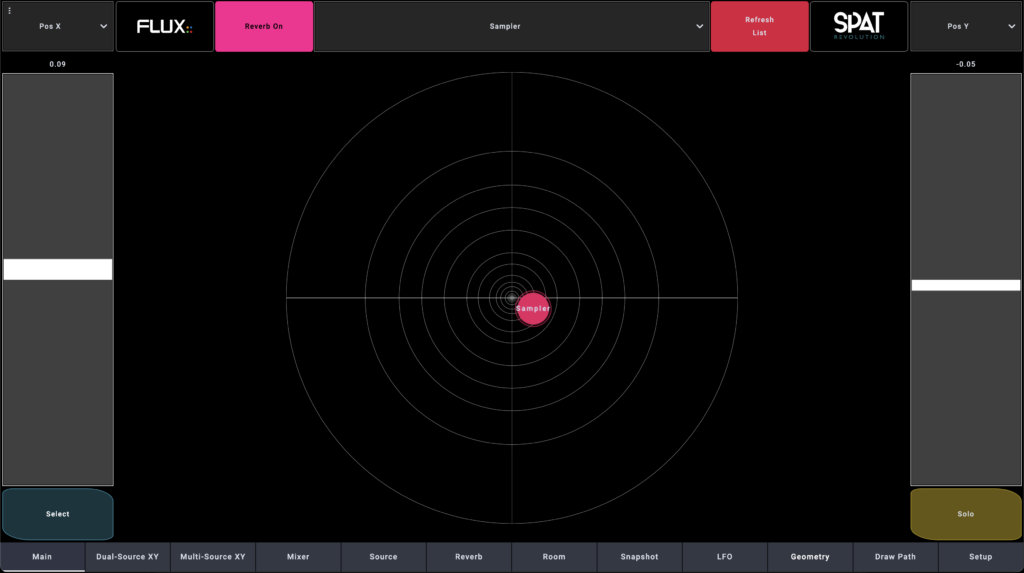Click the FLUX logo icon
Image resolution: width=1024 pixels, height=573 pixels.
[x=164, y=26]
